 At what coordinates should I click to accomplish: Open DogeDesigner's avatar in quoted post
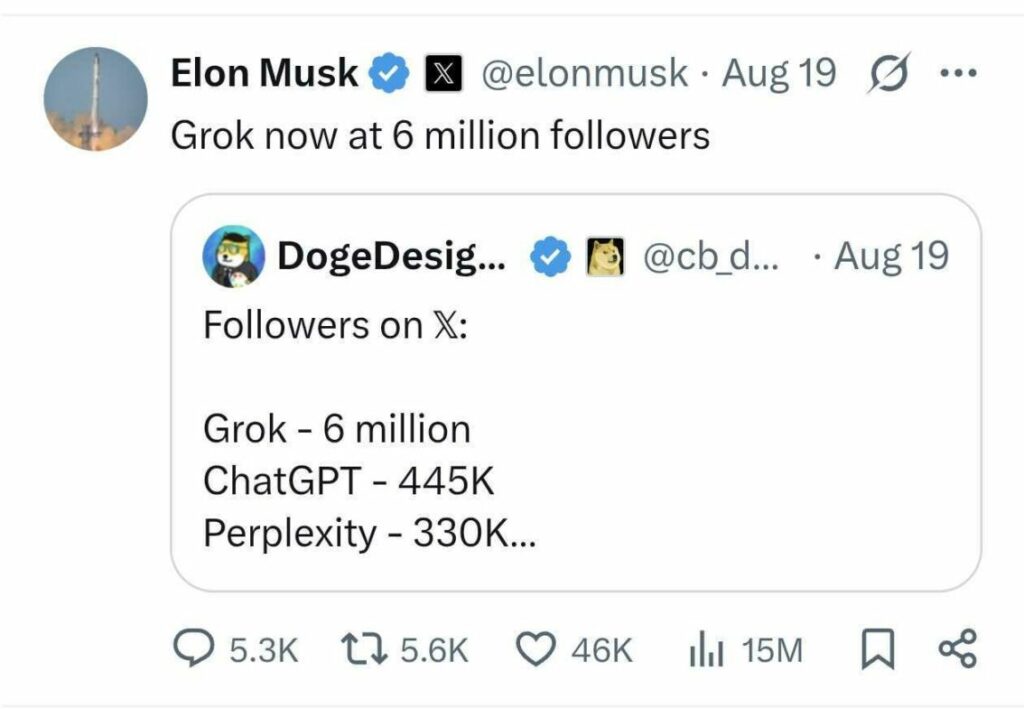tap(234, 256)
